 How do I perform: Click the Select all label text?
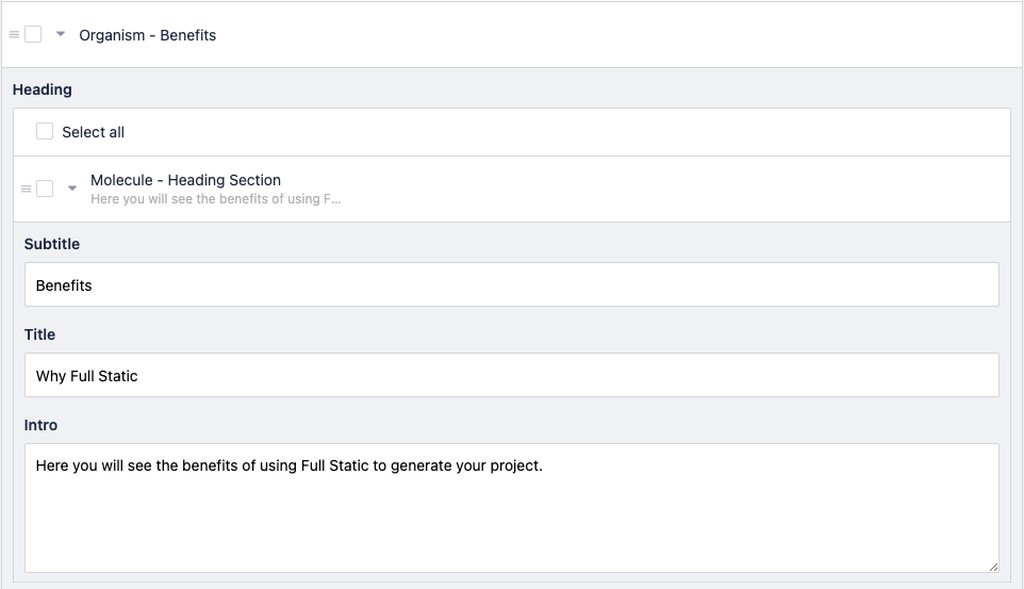tap(93, 132)
